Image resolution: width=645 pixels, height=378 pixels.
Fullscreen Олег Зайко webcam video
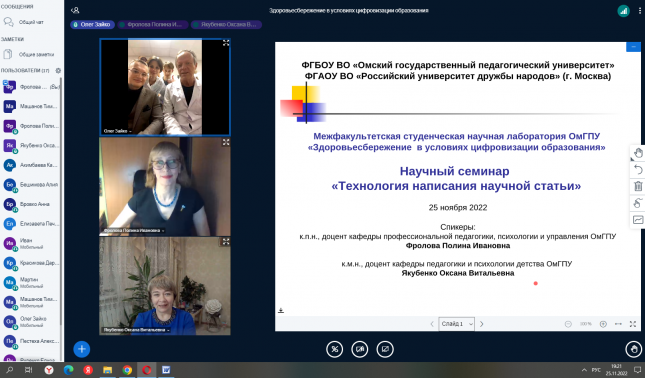(x=226, y=43)
